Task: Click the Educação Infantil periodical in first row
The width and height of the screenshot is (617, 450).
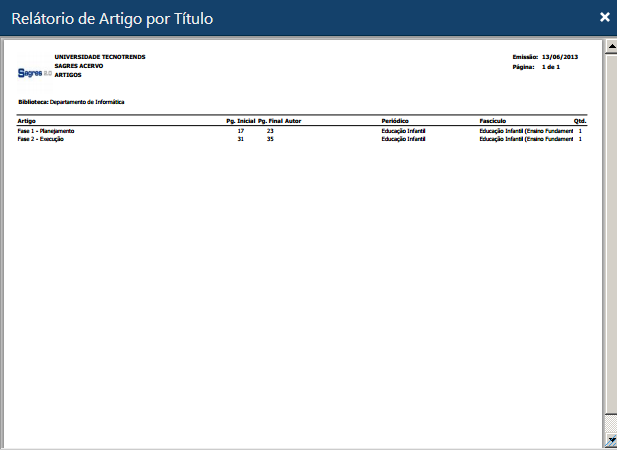Action: [404, 131]
